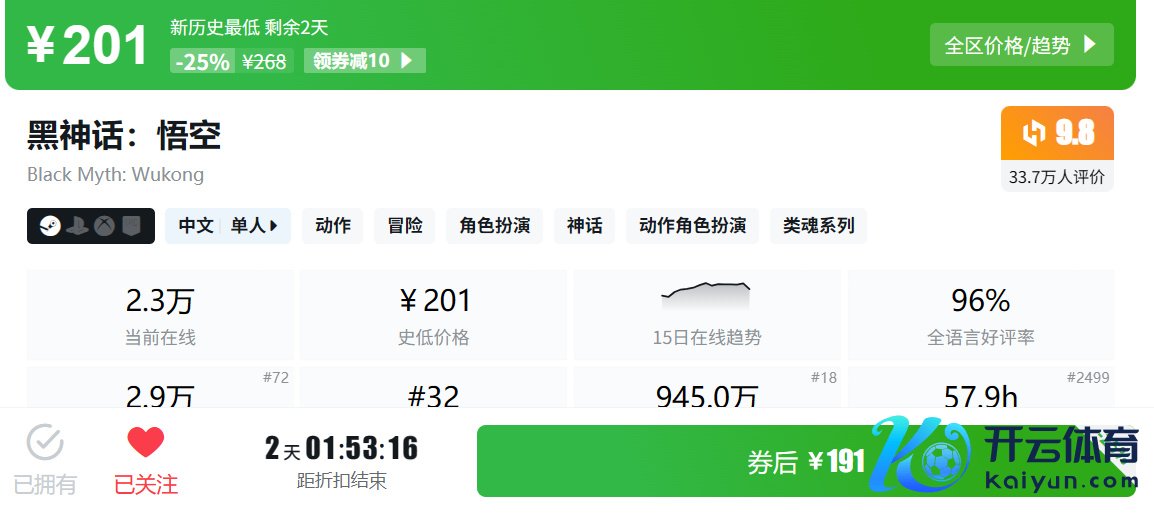Click the green 券后 ¥191 buy button
The image size is (1154, 514).
[700, 461]
